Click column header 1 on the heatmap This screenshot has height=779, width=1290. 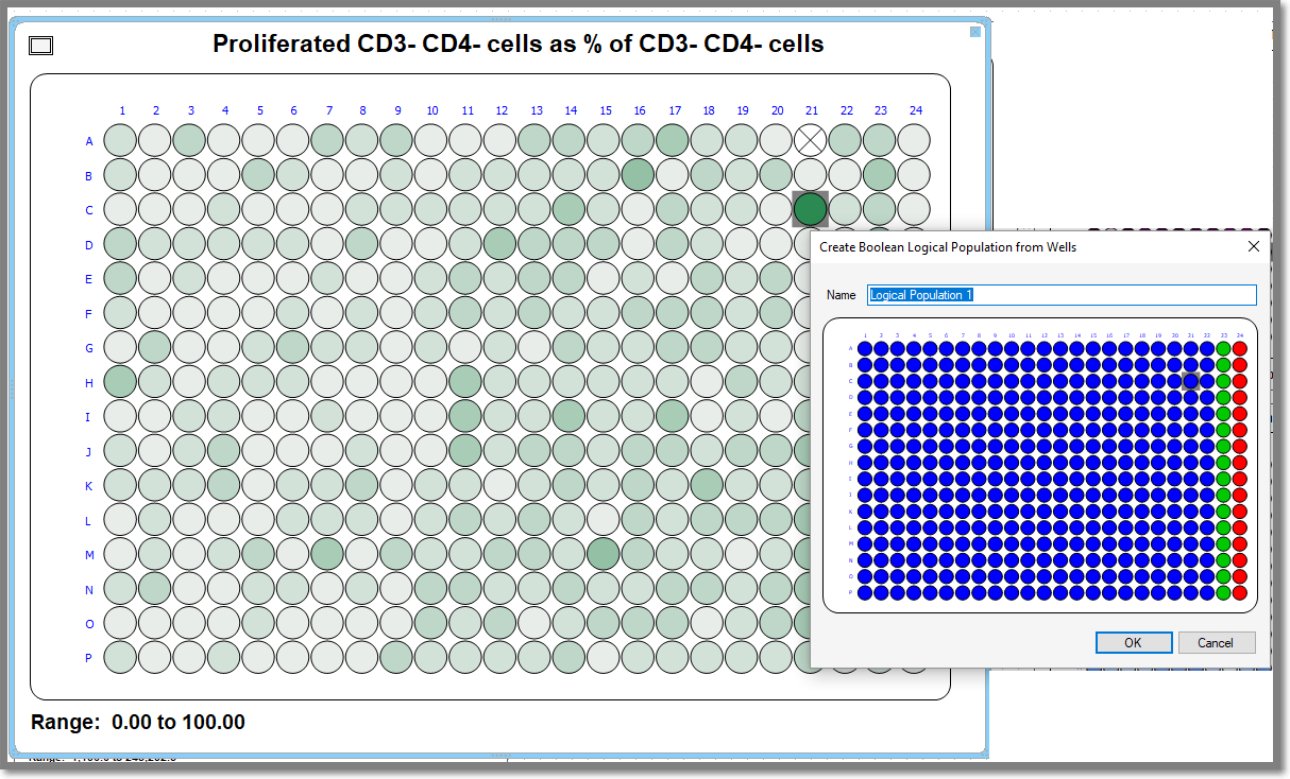pyautogui.click(x=122, y=111)
